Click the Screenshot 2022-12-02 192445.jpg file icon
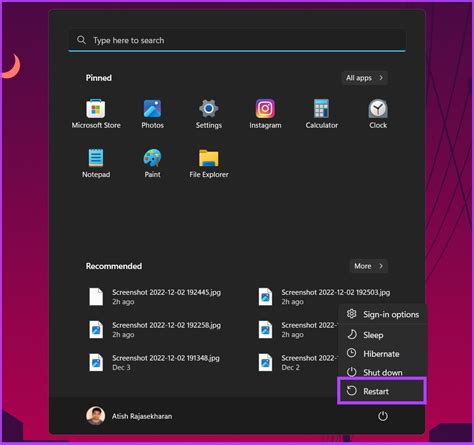Viewport: 474px width, 445px height. (96, 297)
